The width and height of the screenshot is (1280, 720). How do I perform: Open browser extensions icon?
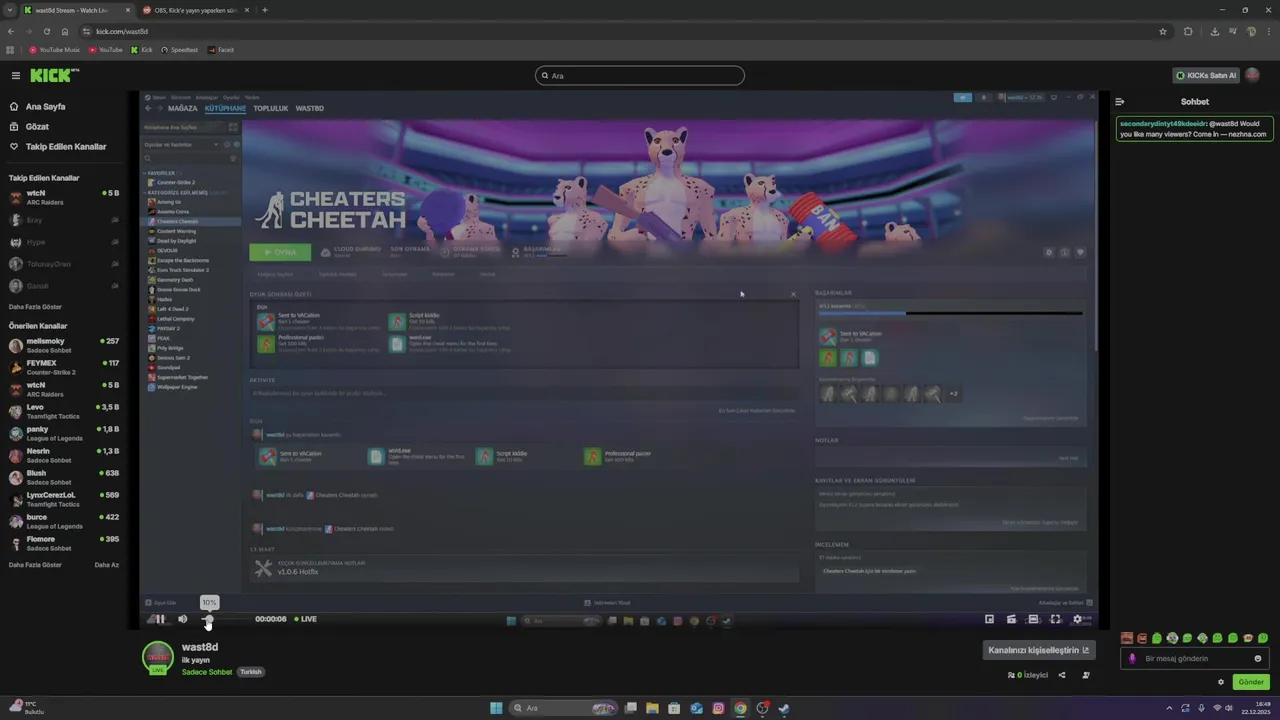1188,31
